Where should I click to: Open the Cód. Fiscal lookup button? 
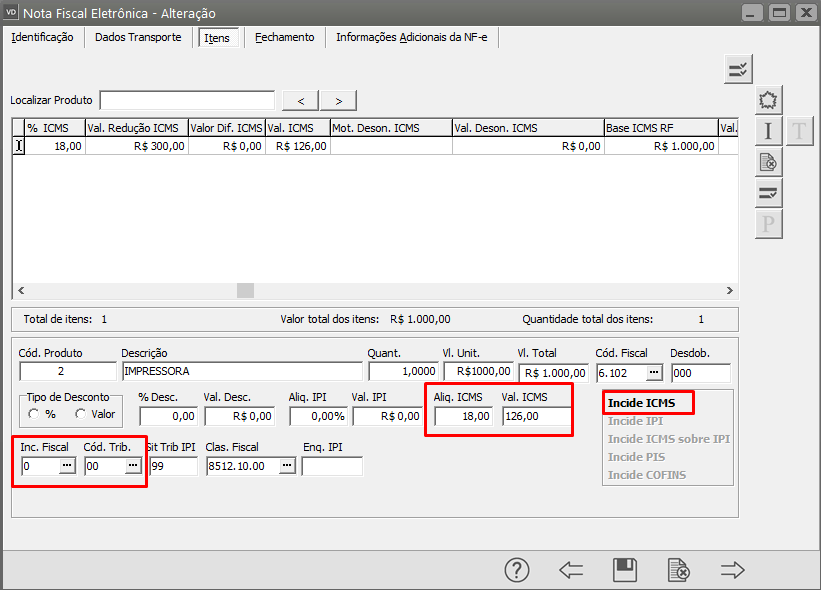coord(654,372)
